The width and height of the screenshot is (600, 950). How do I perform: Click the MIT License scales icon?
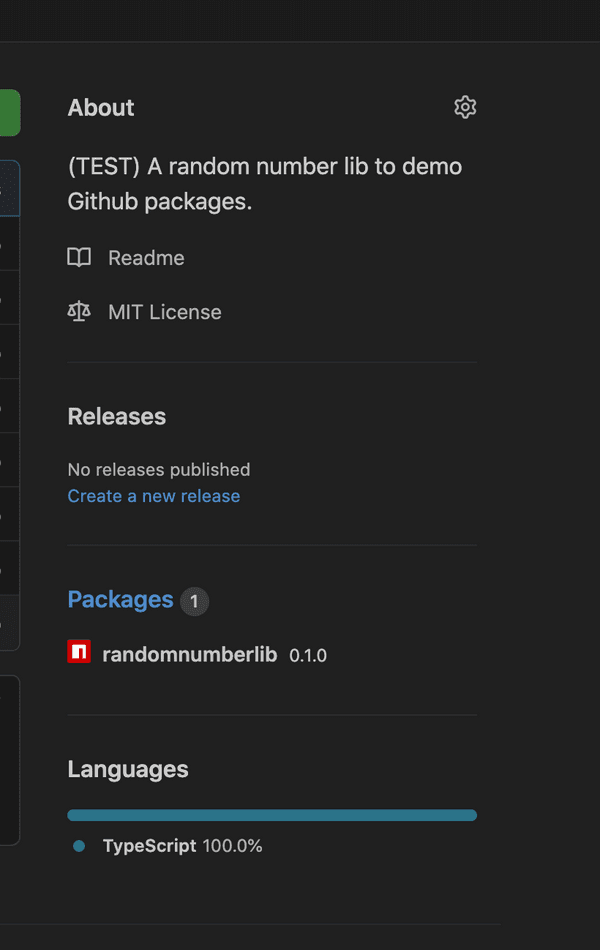(79, 311)
